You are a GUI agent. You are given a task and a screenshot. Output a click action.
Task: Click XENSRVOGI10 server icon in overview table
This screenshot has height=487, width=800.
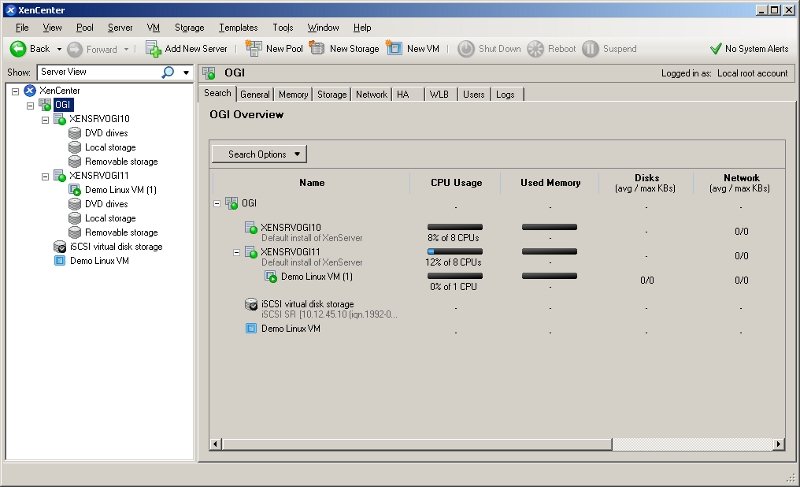click(251, 227)
